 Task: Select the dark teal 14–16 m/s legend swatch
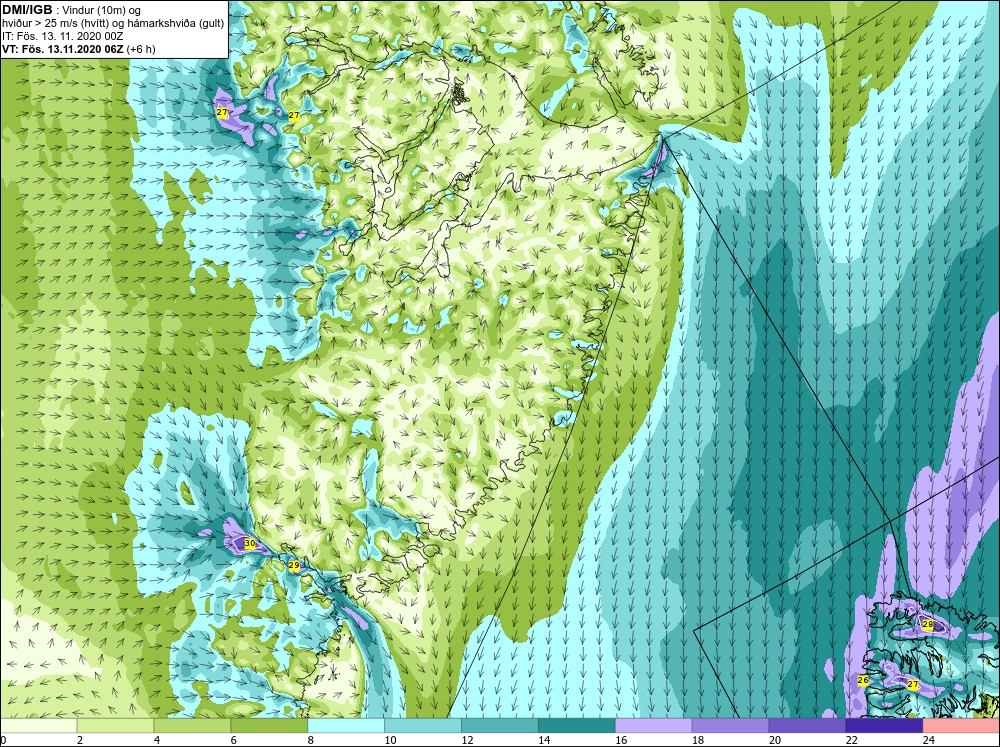577,726
